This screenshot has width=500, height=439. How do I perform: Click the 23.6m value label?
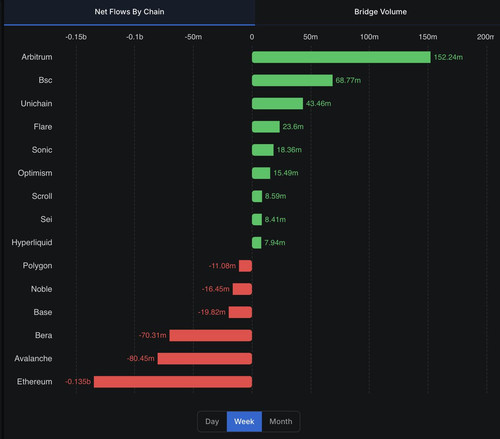point(293,127)
